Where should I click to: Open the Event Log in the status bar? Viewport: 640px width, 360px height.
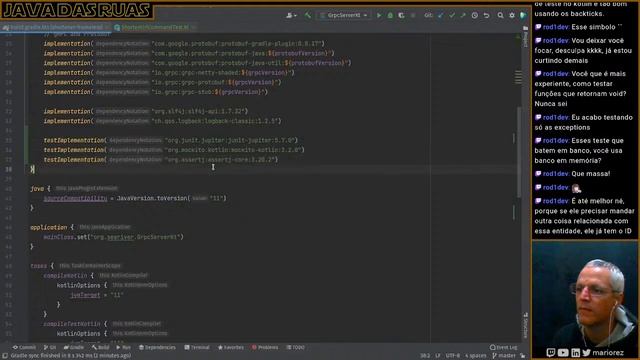(503, 347)
